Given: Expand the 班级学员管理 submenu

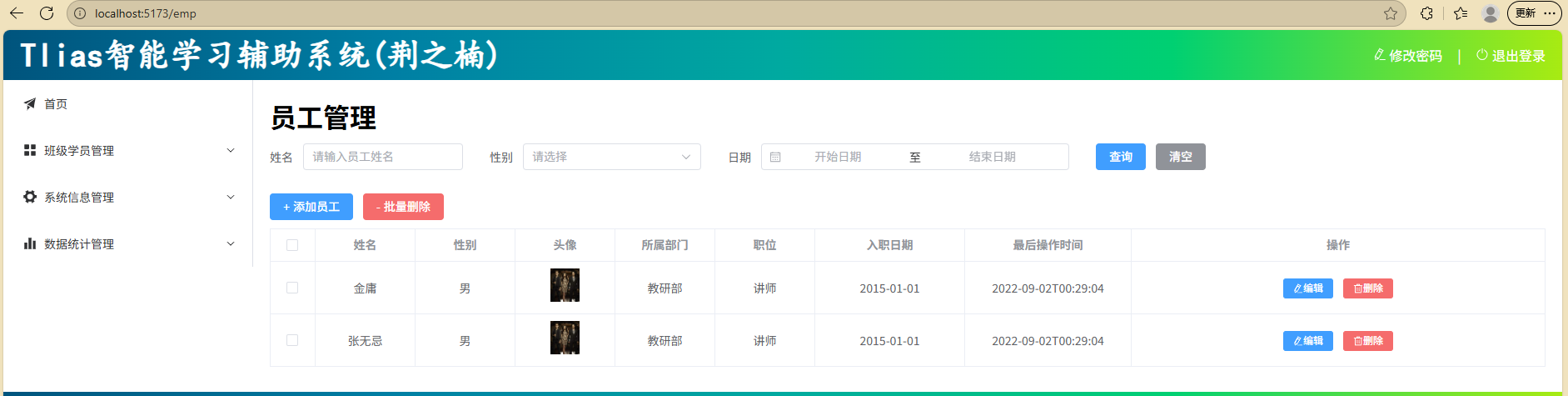Looking at the screenshot, I should [x=129, y=151].
